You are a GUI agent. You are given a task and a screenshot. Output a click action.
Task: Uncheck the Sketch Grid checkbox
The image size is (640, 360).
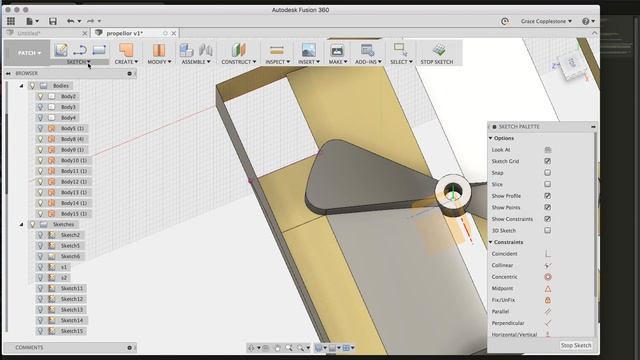coord(548,161)
